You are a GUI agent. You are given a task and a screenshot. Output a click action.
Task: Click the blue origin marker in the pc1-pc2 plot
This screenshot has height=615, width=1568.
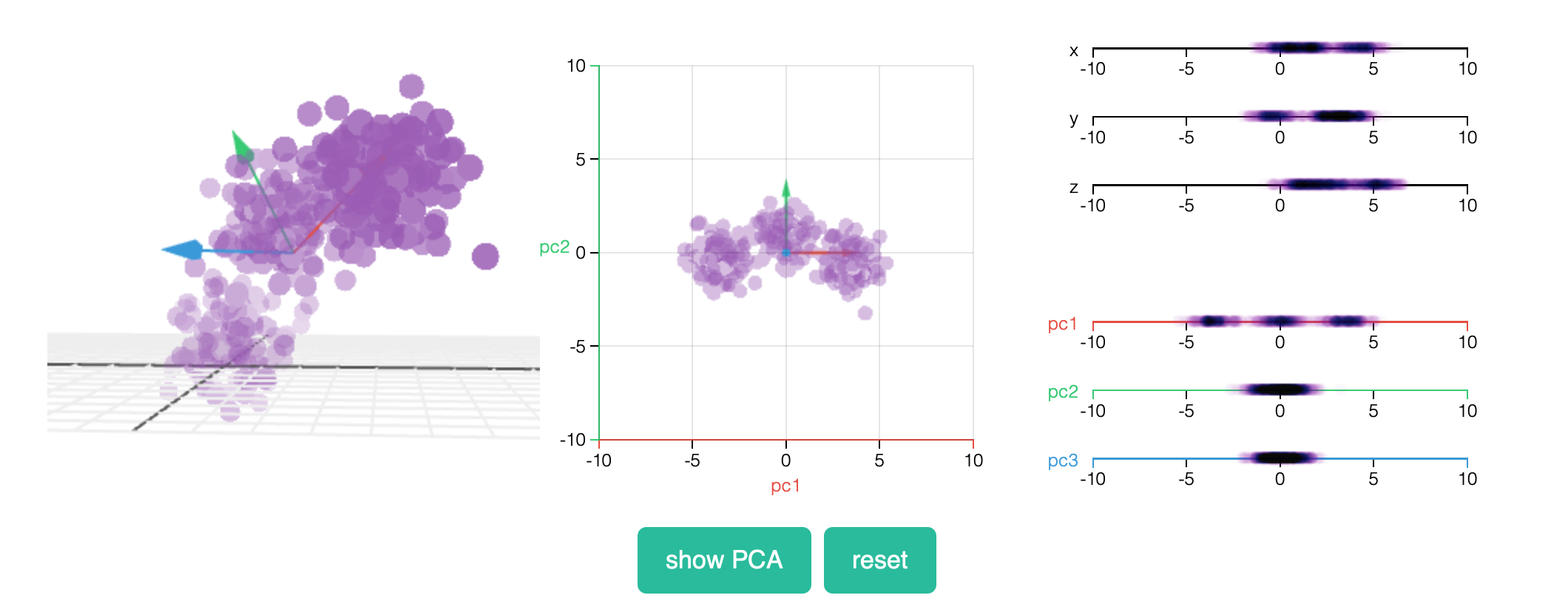click(x=786, y=251)
